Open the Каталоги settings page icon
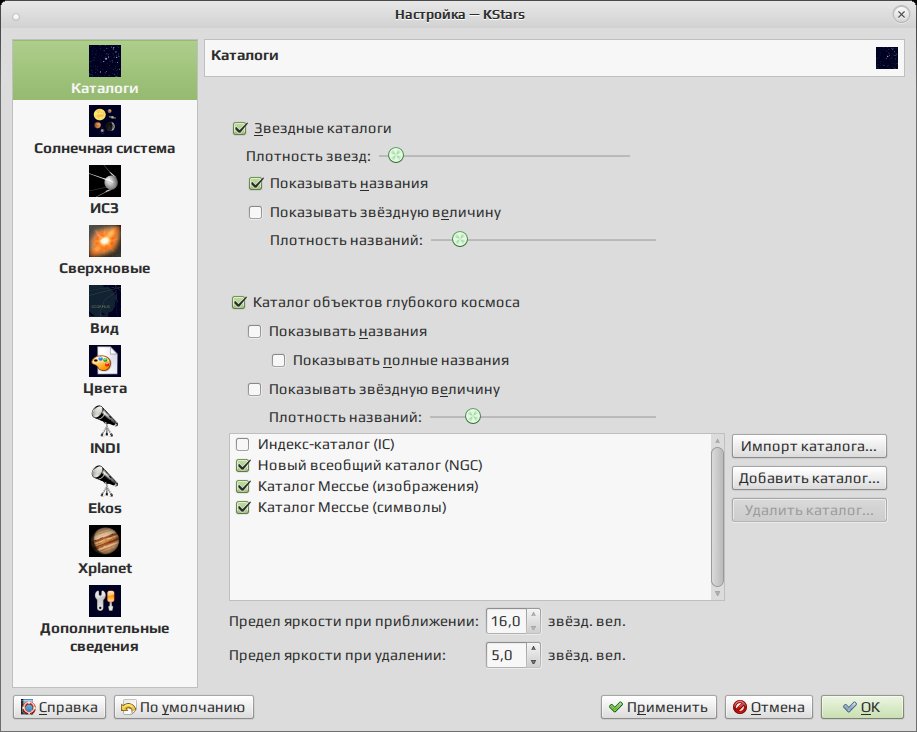 pos(105,61)
